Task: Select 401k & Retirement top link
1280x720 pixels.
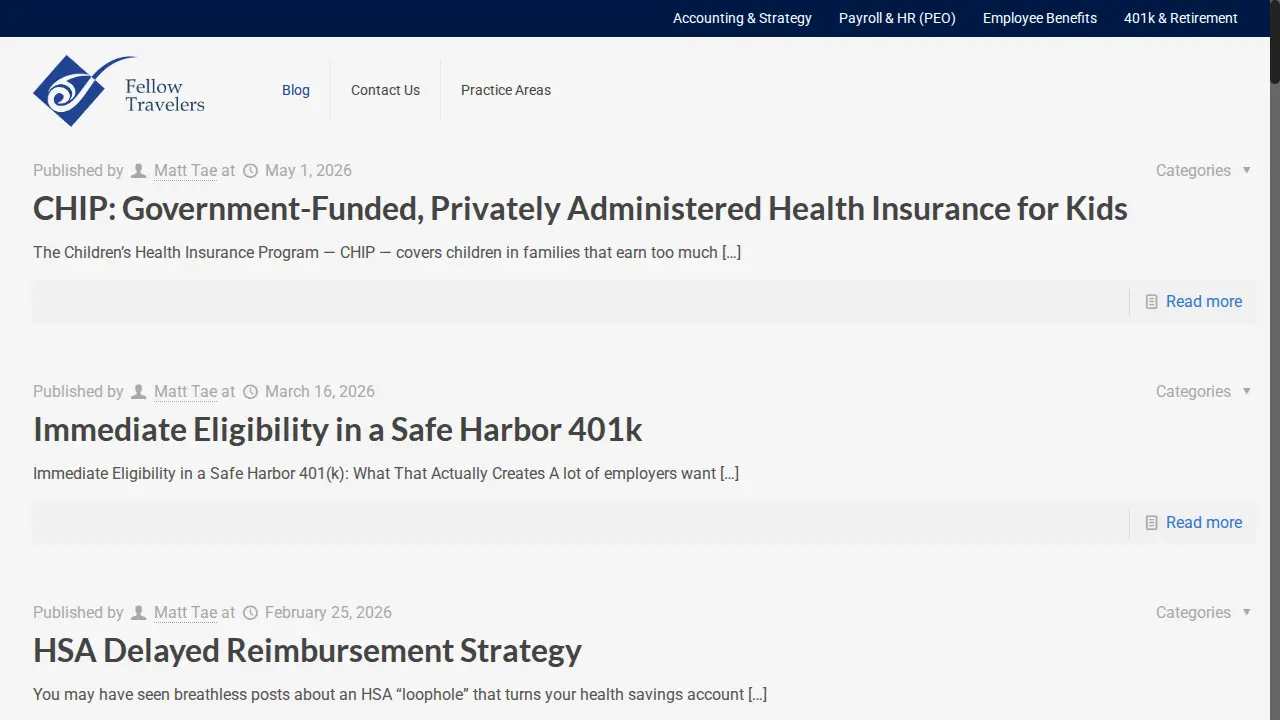Action: 1181,18
